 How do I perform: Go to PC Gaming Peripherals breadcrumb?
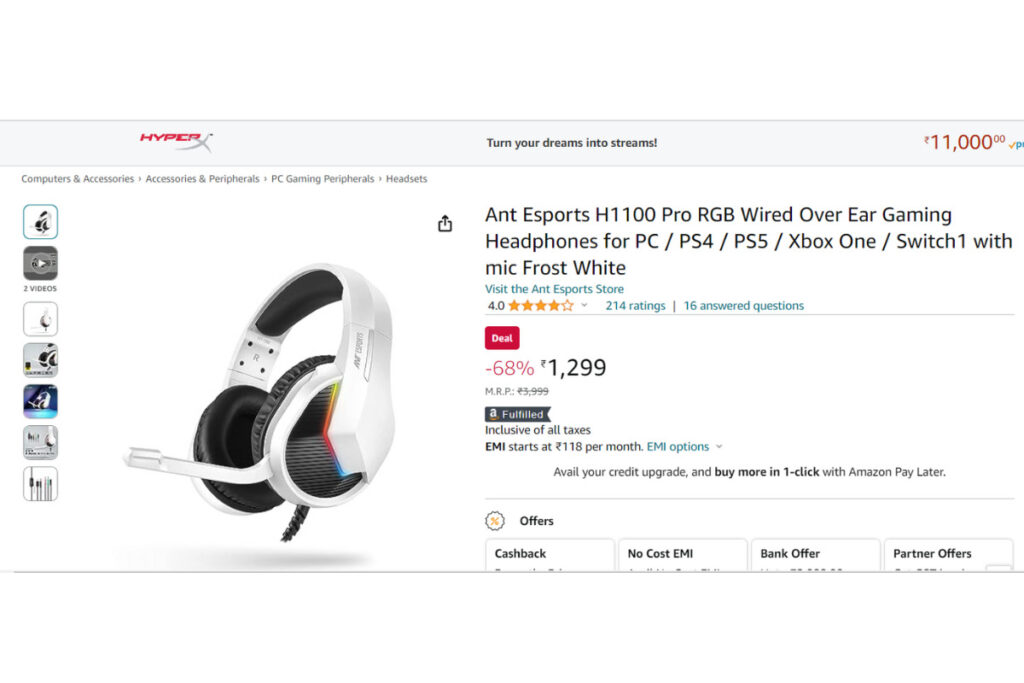pos(323,179)
